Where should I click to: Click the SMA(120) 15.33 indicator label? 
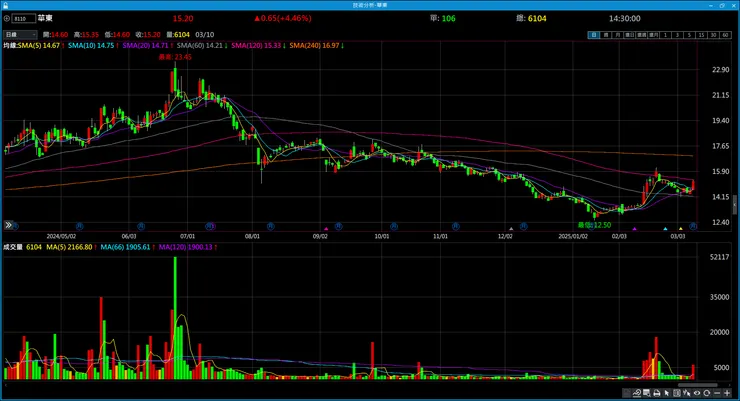(256, 46)
